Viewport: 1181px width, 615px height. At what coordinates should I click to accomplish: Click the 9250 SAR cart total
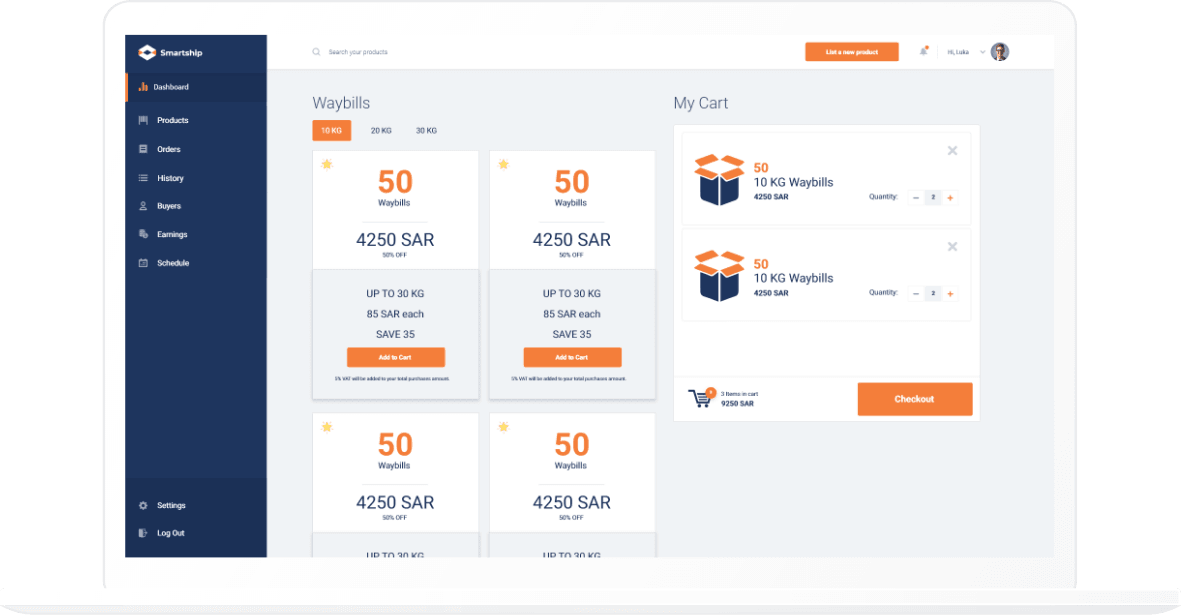coord(737,404)
